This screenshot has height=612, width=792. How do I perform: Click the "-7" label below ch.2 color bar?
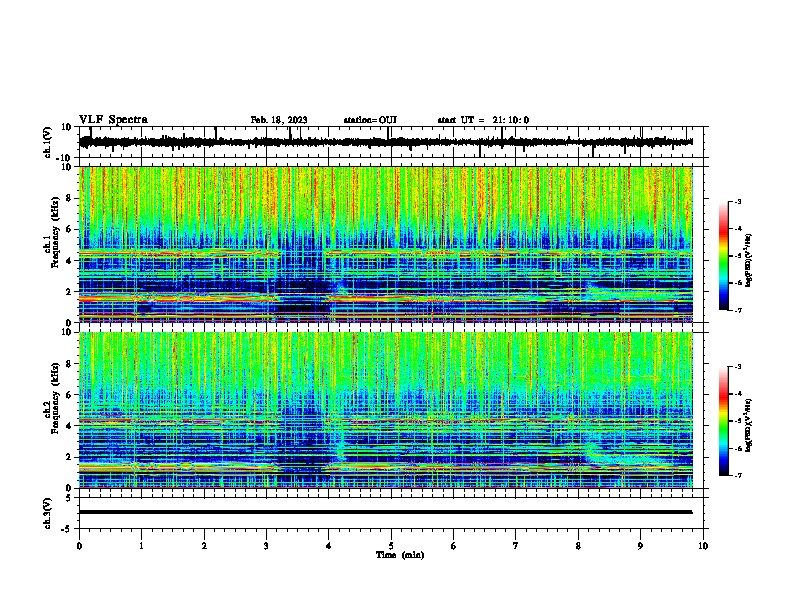738,476
